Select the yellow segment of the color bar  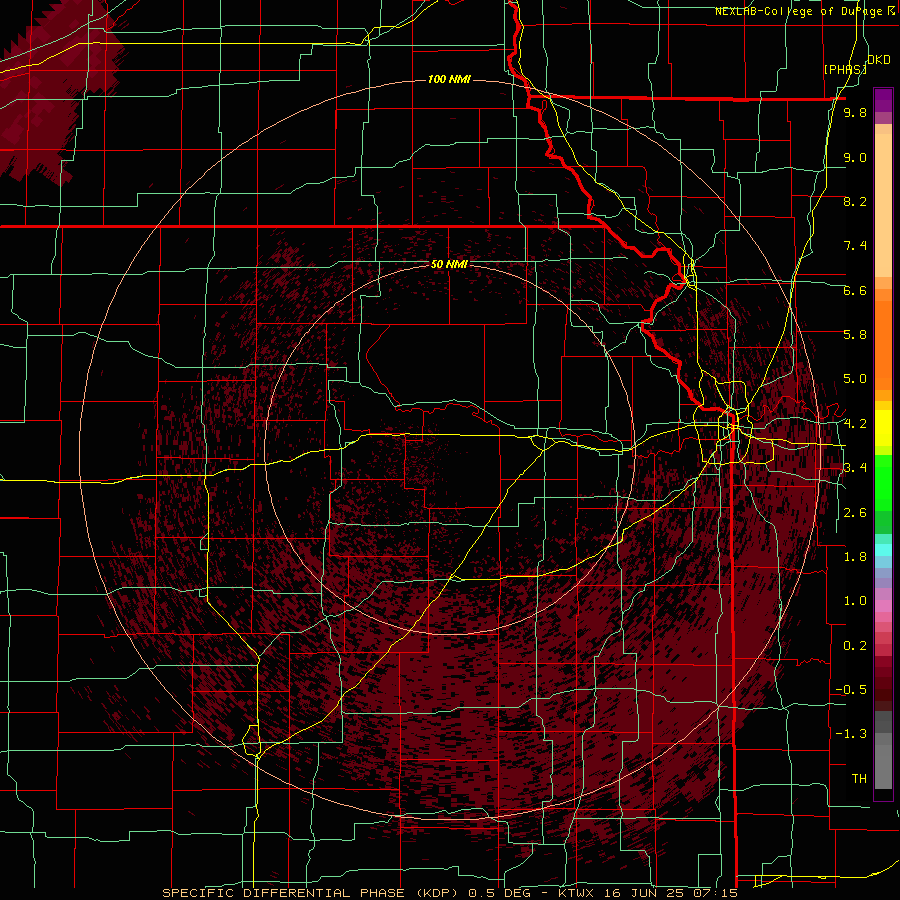pos(883,428)
